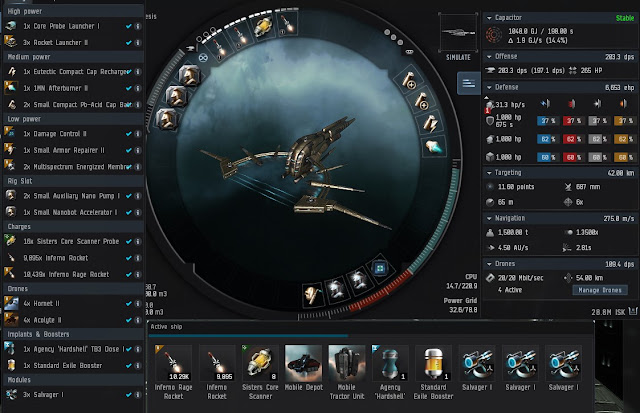Toggle checkmark for 4x Hornet II
640x413 pixels.
pyautogui.click(x=129, y=303)
